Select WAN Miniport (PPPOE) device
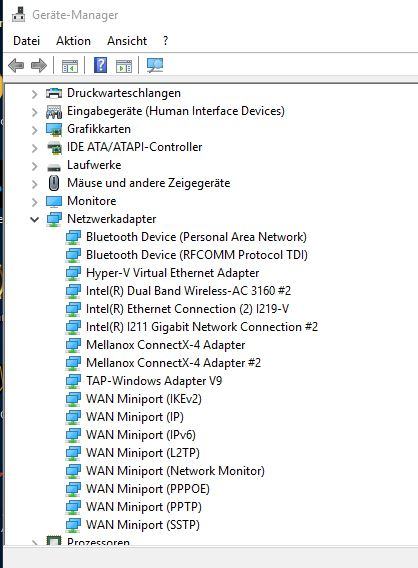Viewport: 418px width, 568px height. click(x=148, y=489)
